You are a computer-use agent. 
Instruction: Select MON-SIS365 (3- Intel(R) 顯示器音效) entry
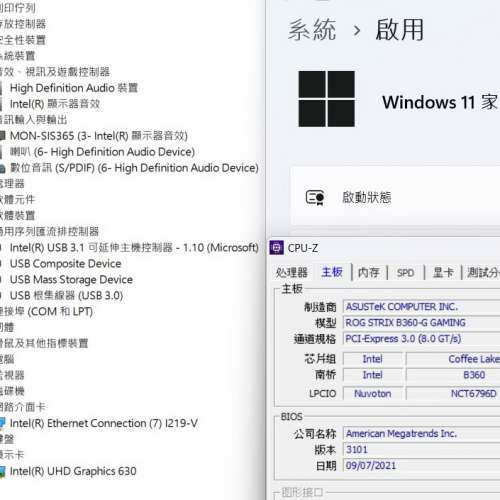click(99, 136)
